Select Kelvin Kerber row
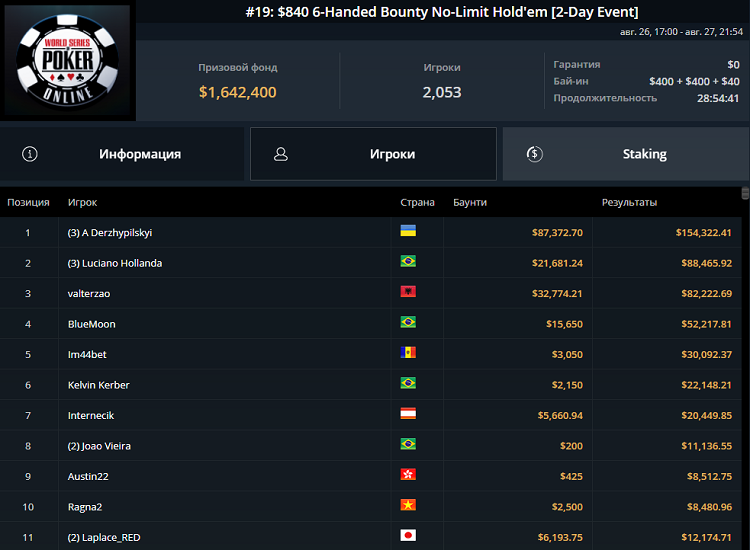The image size is (750, 550). pyautogui.click(x=98, y=385)
